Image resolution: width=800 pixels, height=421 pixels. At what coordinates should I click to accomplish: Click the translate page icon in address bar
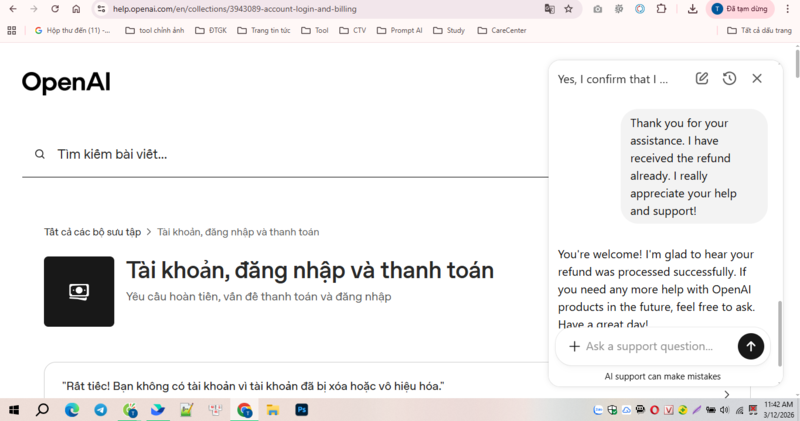click(549, 9)
